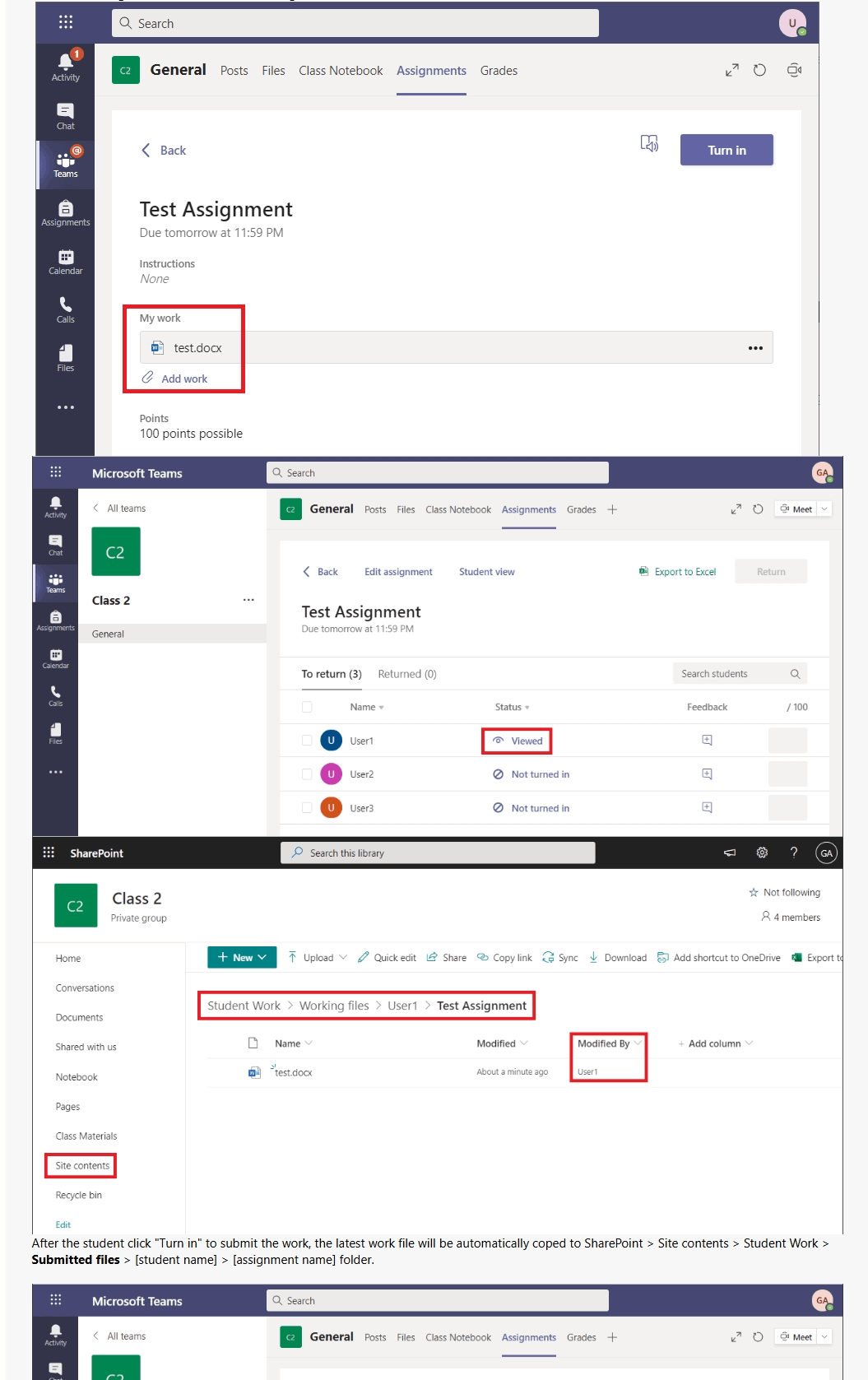Open more options for test.docx
Image resolution: width=868 pixels, height=1380 pixels.
755,348
